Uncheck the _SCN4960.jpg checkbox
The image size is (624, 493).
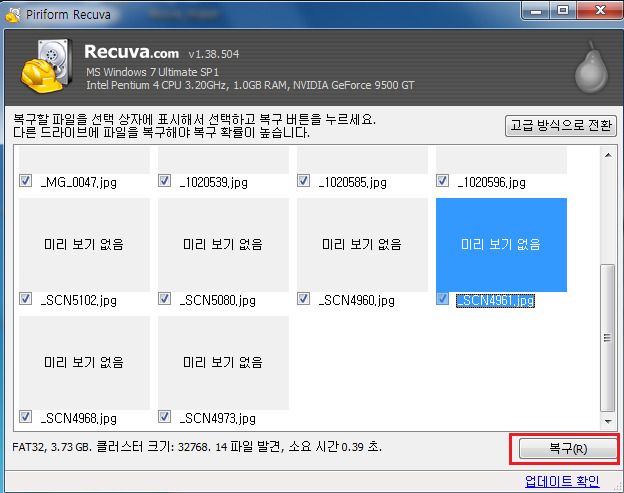click(x=303, y=299)
